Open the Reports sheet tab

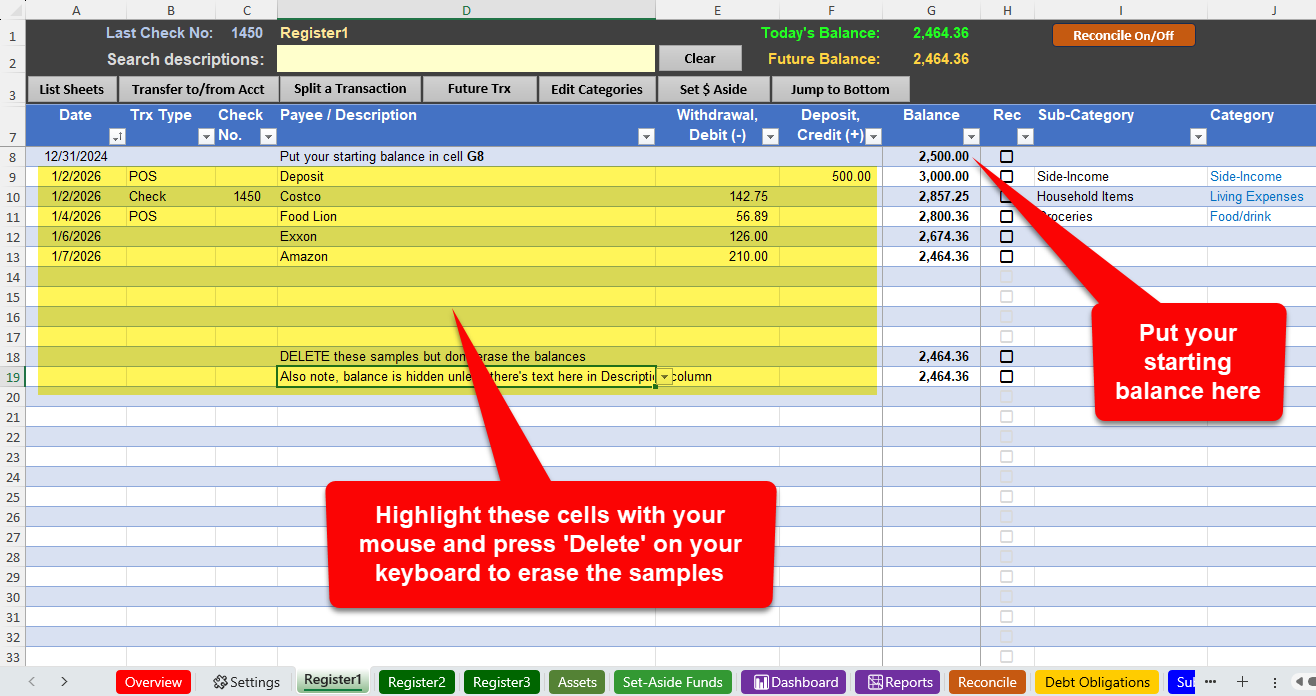900,682
